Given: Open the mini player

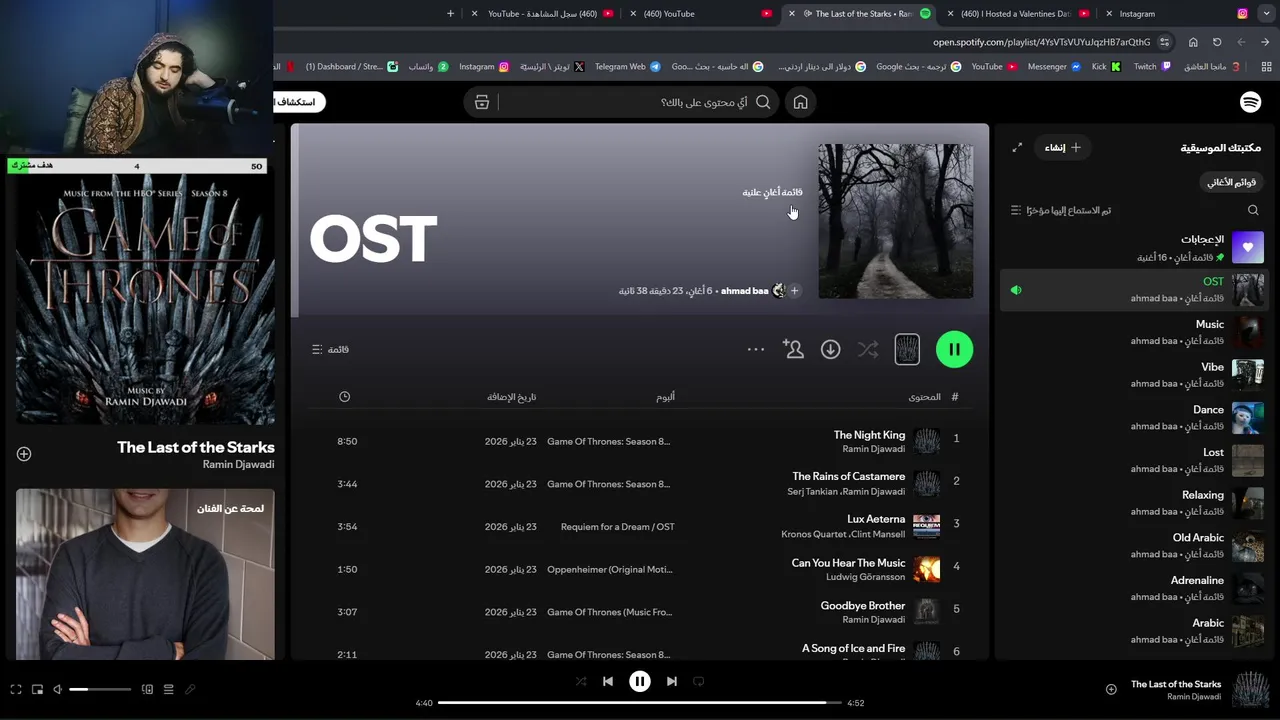Looking at the screenshot, I should pos(38,690).
